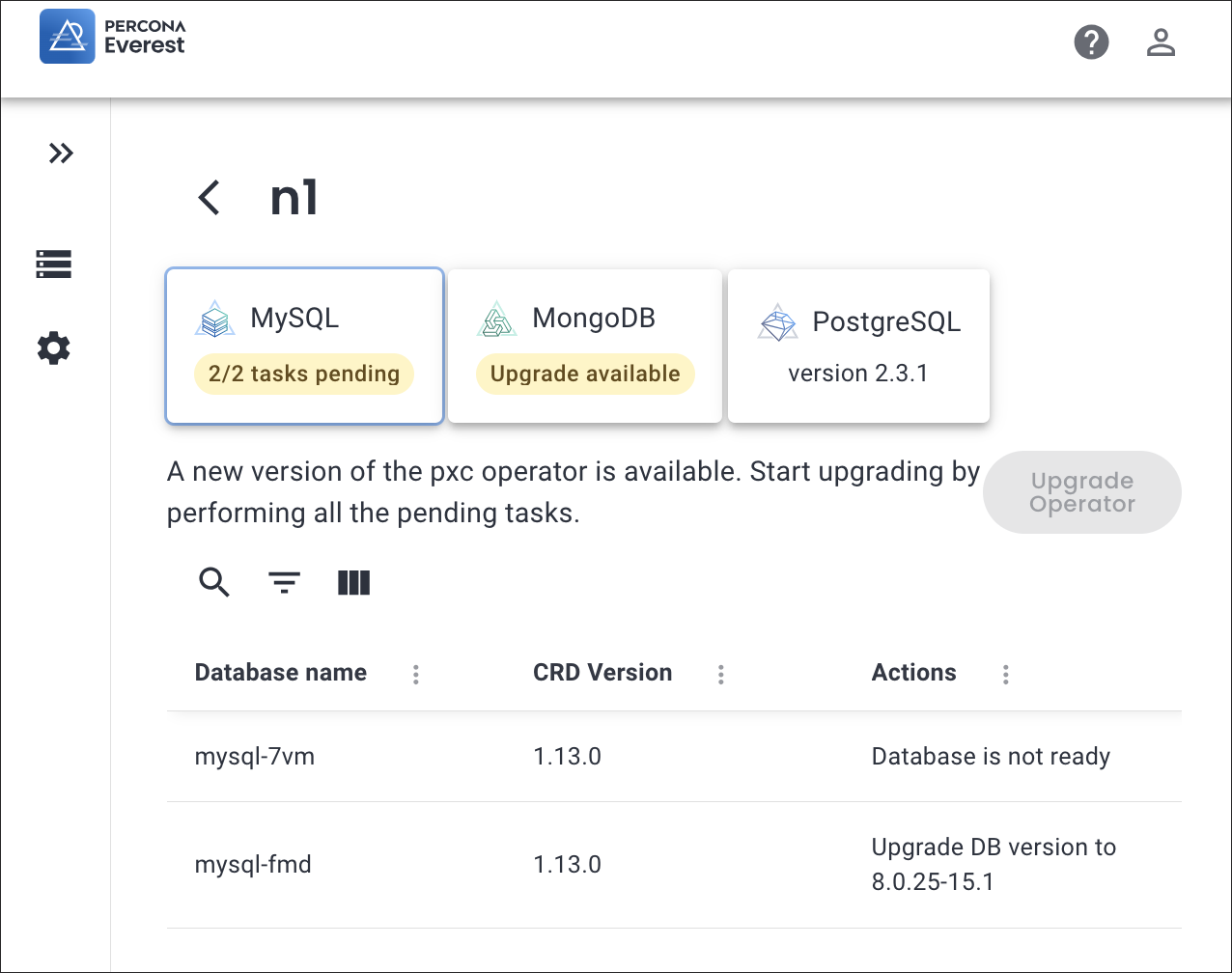Open the settings gear in sidebar
Viewport: 1232px width, 973px height.
point(54,348)
